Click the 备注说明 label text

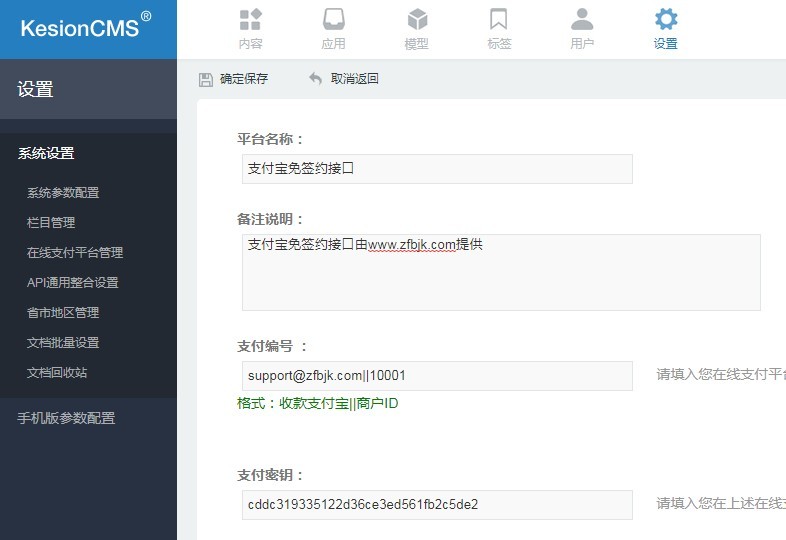(x=271, y=219)
